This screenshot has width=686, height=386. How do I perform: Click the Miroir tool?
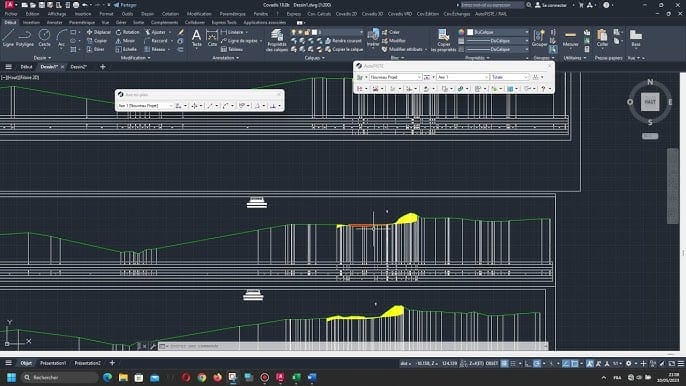(126, 41)
